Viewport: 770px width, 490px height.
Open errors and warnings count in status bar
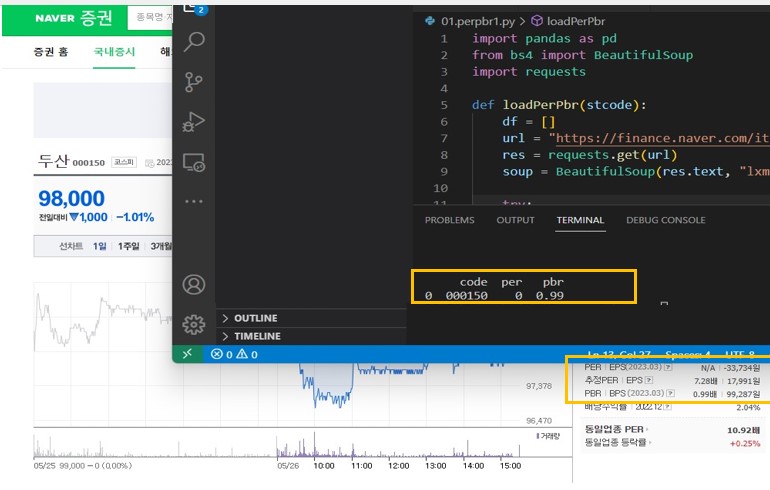click(x=234, y=354)
